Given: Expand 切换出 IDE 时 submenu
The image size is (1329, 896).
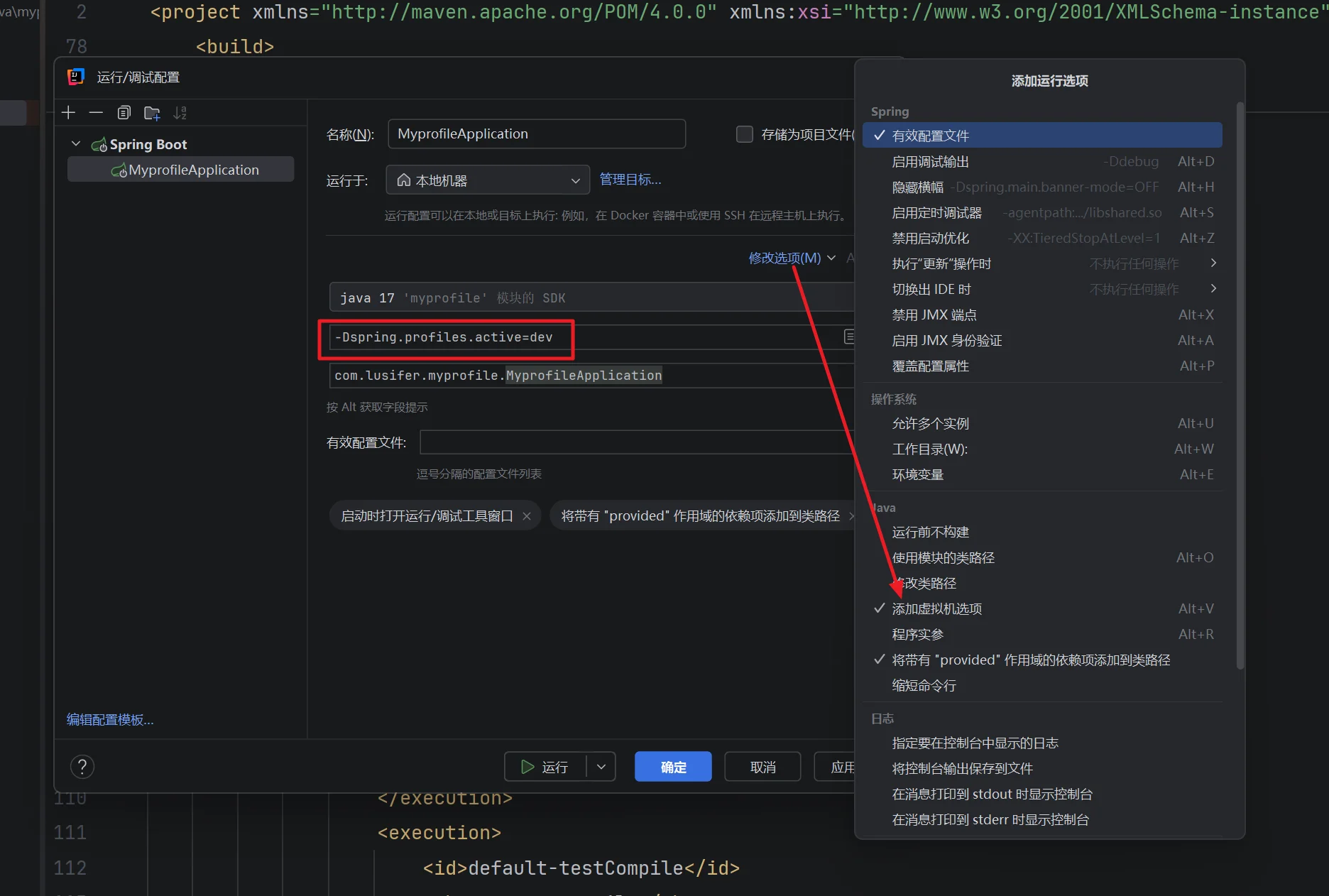Looking at the screenshot, I should coord(1042,289).
